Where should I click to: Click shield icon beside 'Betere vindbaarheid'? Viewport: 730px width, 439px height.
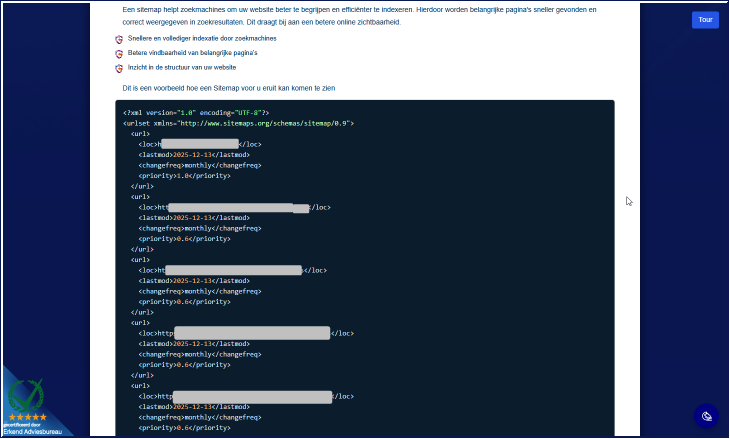coord(119,53)
